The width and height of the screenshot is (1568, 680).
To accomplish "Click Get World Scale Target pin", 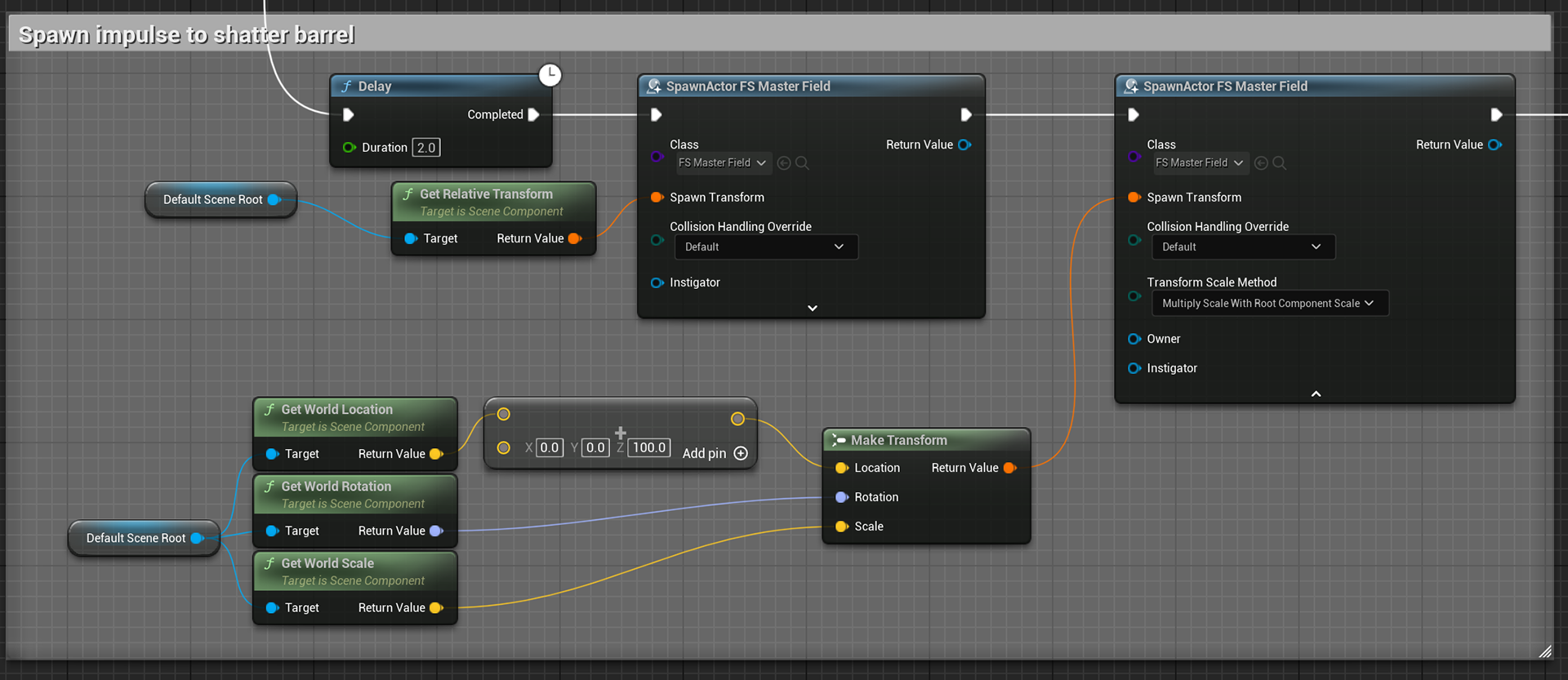I will point(272,608).
